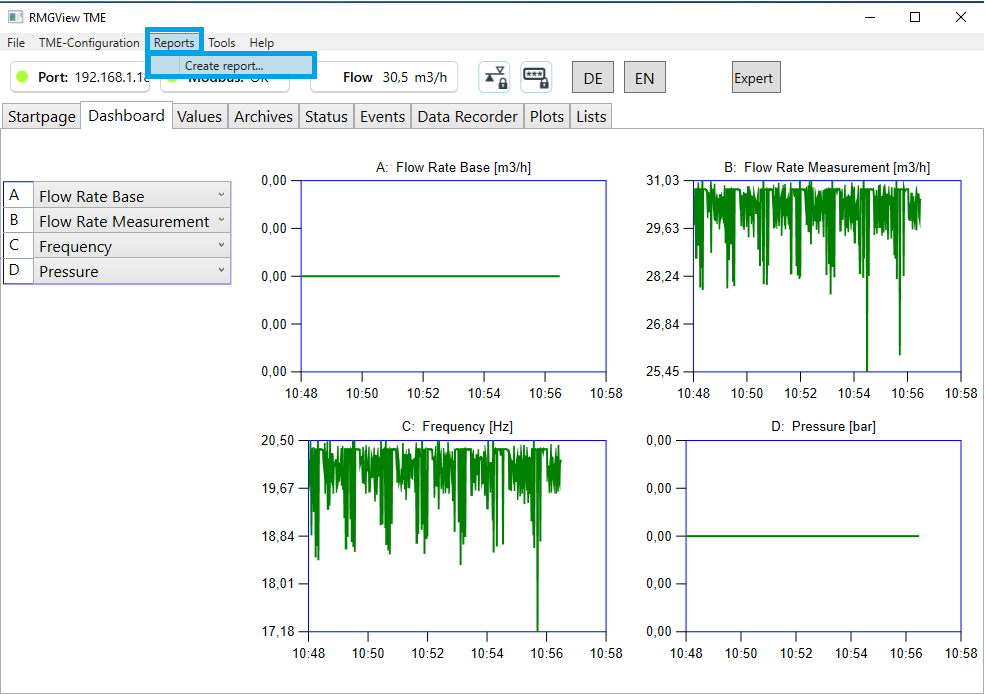Click the 25,45 axis value on chart B
Viewport: 986px width, 694px height.
pyautogui.click(x=663, y=372)
